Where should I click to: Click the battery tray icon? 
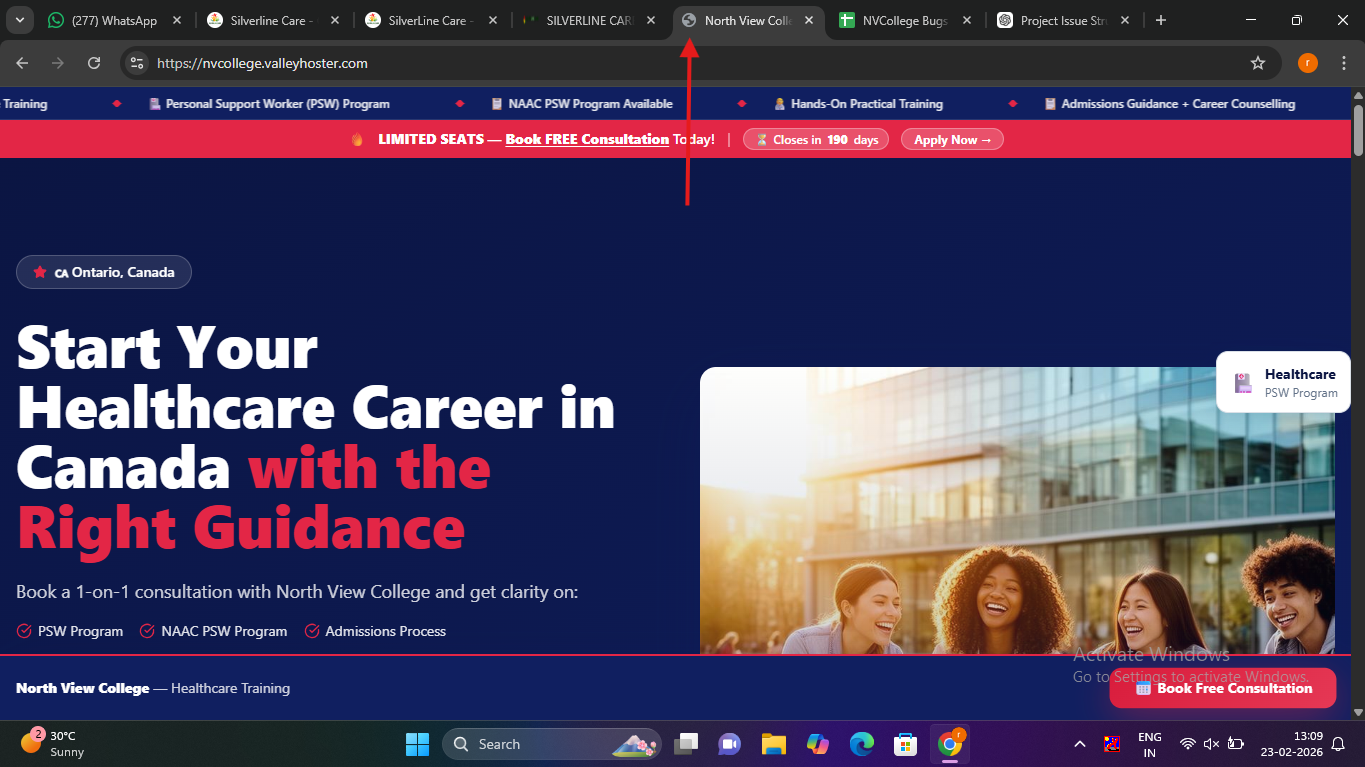point(1236,744)
